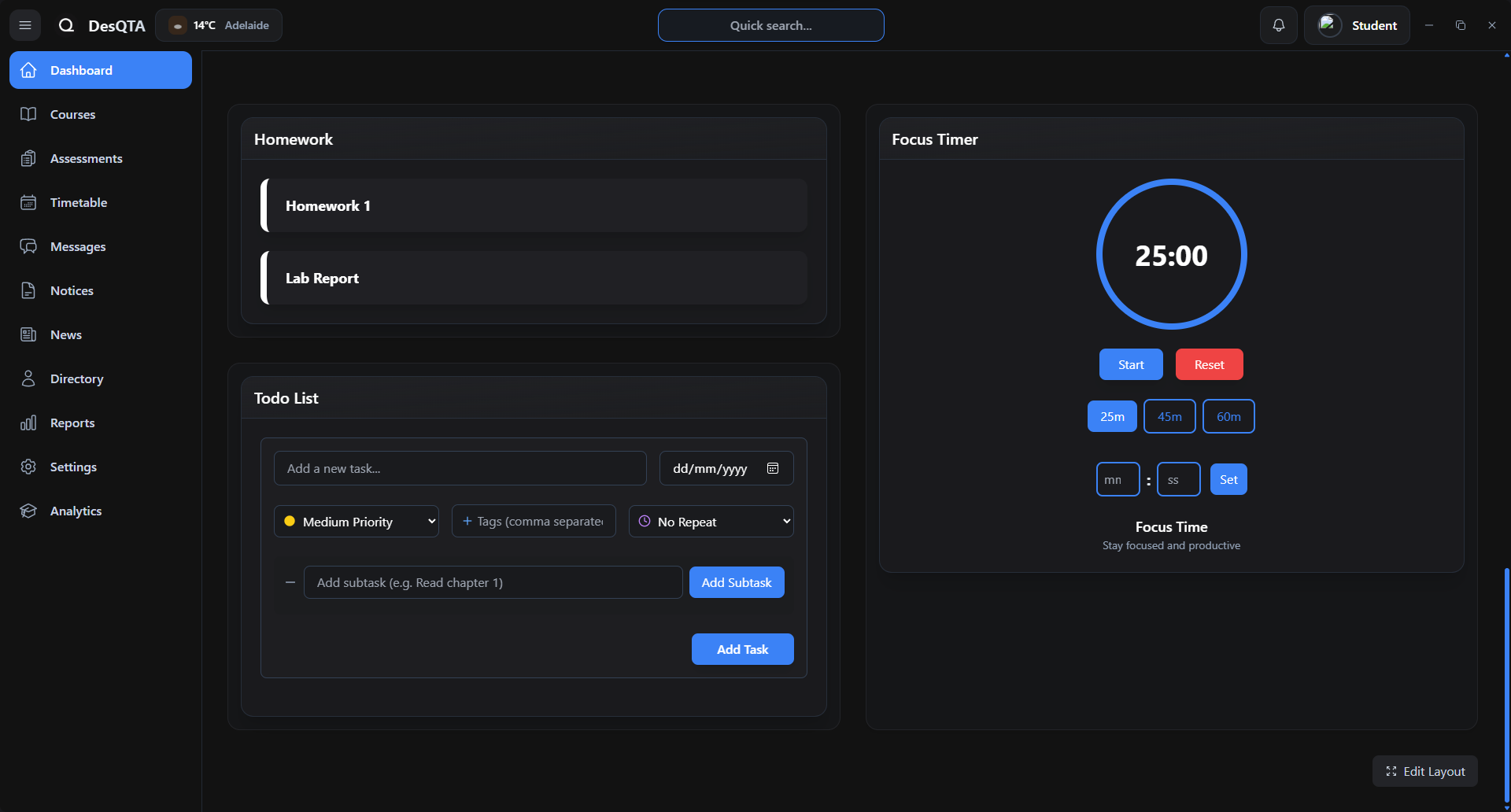Expand the No Repeat dropdown

[x=711, y=522]
